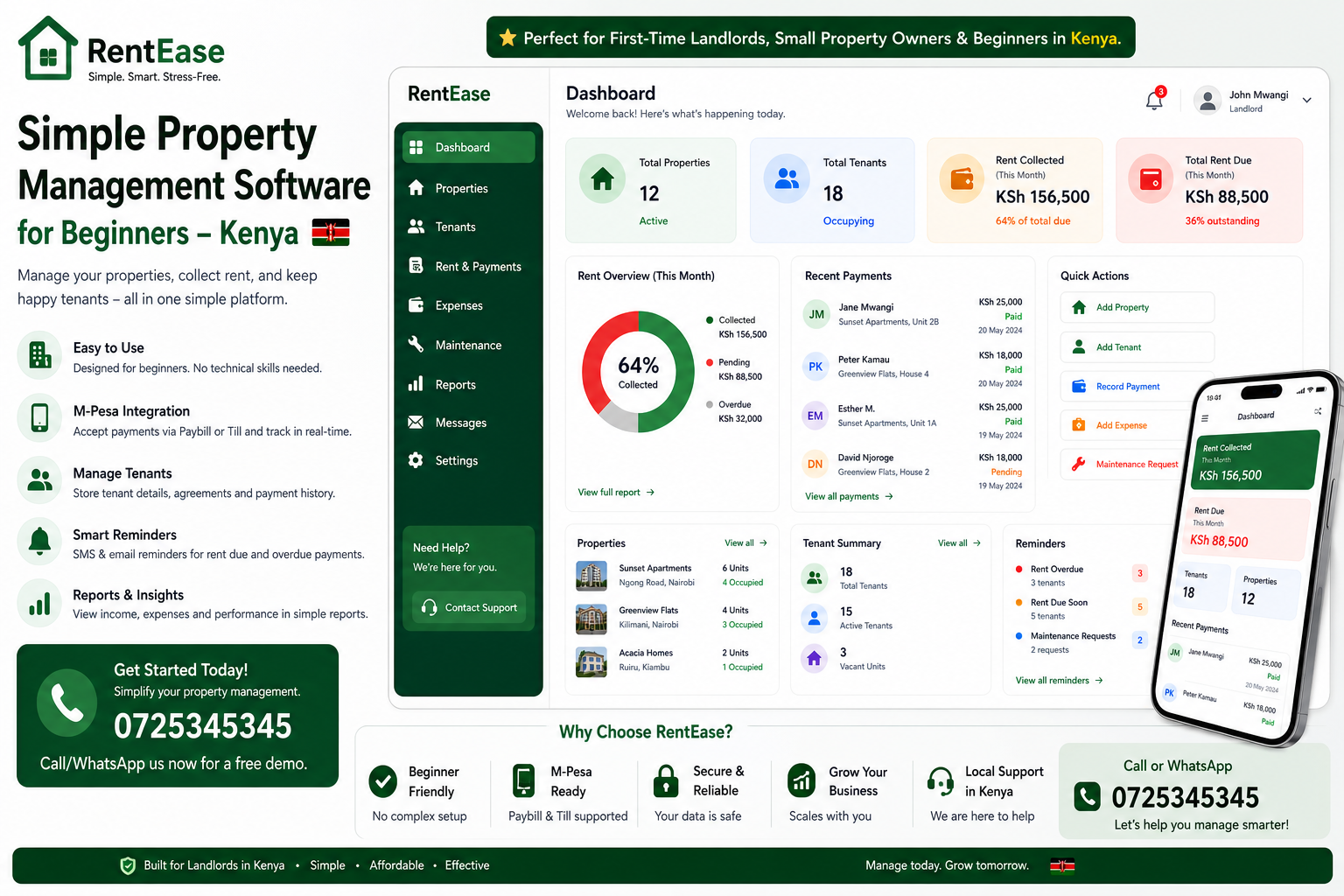Click the Rent Due Soon reminder row
1344x896 pixels.
[1081, 608]
